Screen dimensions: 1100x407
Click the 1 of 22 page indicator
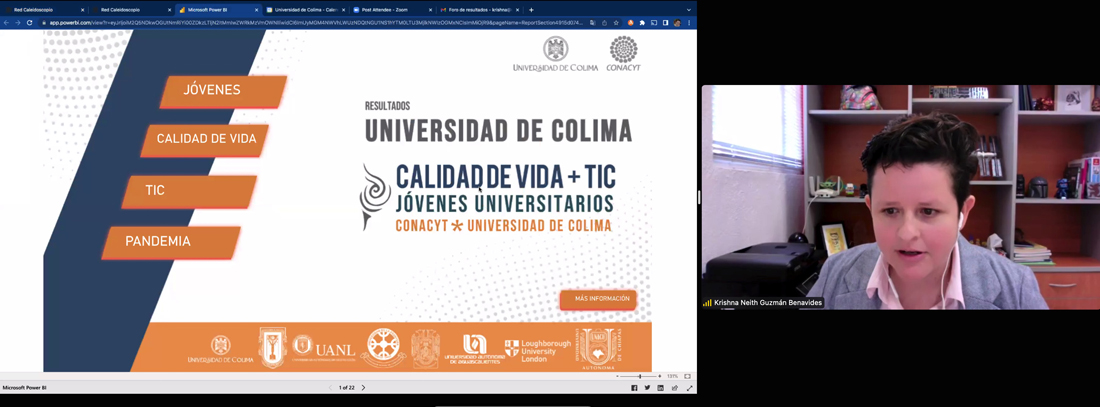347,387
